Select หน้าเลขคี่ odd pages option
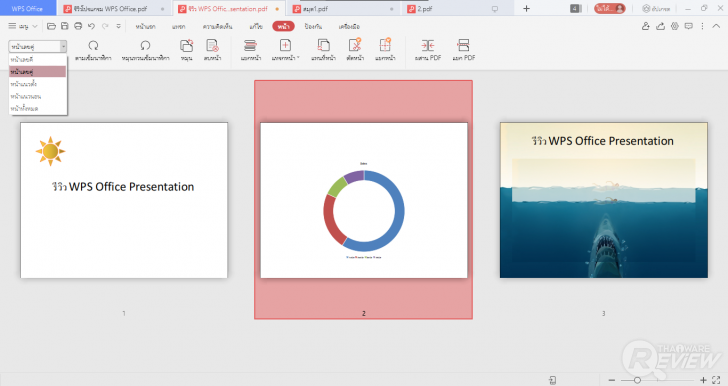This screenshot has height=386, width=728. [x=38, y=59]
